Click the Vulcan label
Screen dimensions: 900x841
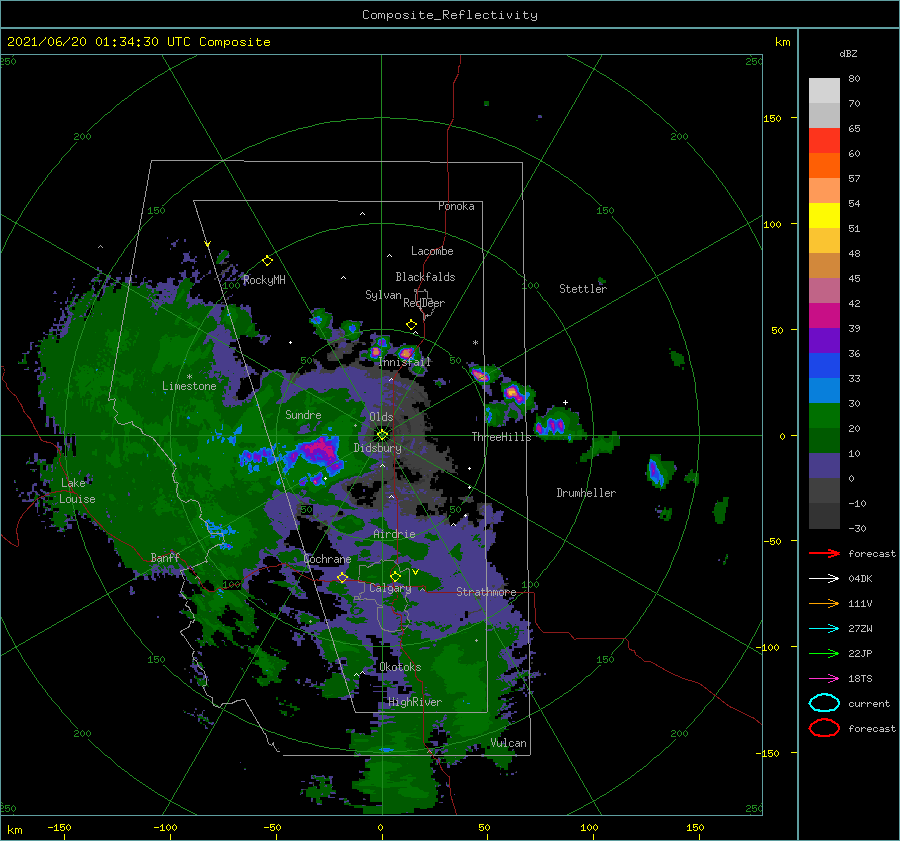click(x=509, y=743)
